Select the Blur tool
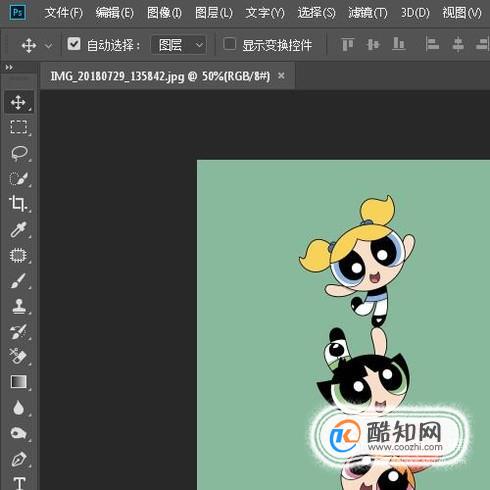The width and height of the screenshot is (490, 490). pyautogui.click(x=18, y=407)
